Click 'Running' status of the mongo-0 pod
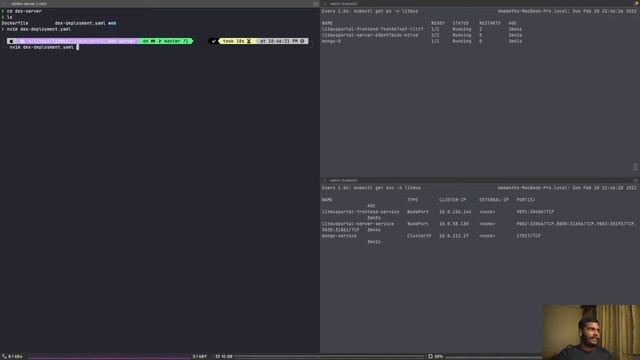The width and height of the screenshot is (640, 360). (462, 41)
